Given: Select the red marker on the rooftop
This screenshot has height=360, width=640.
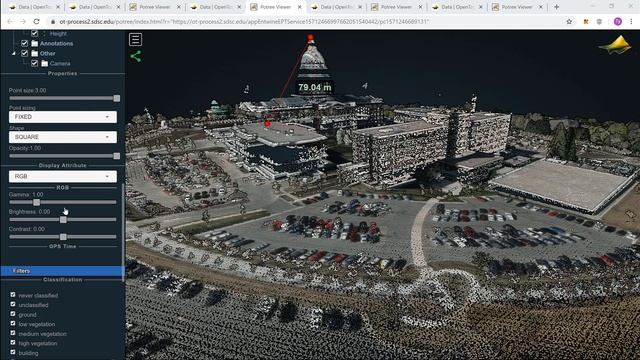Looking at the screenshot, I should coord(267,124).
